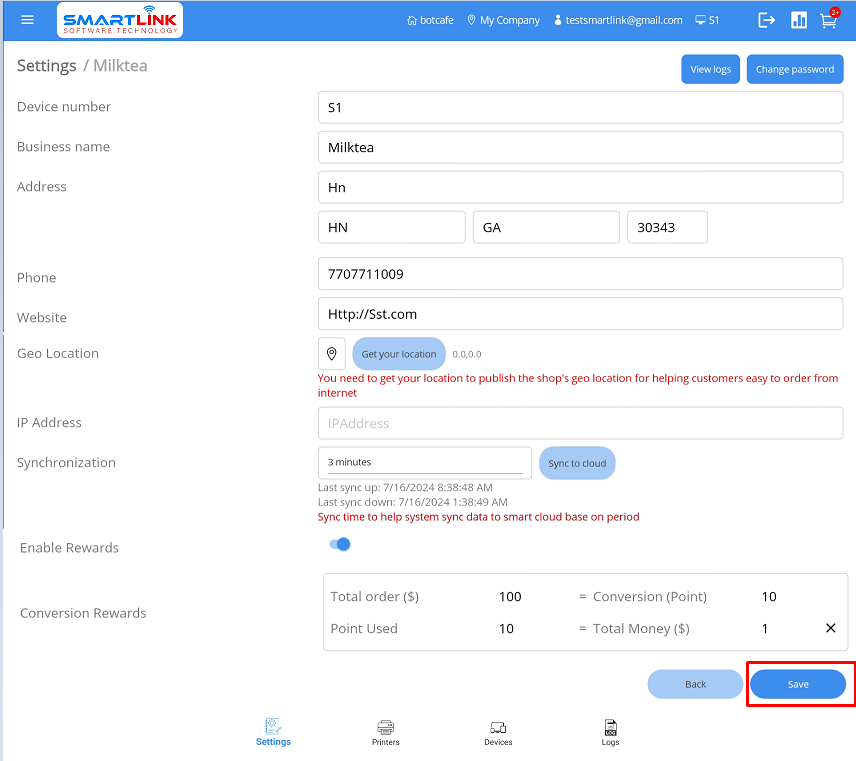
Task: Switch to the Printers tab
Action: pos(385,732)
